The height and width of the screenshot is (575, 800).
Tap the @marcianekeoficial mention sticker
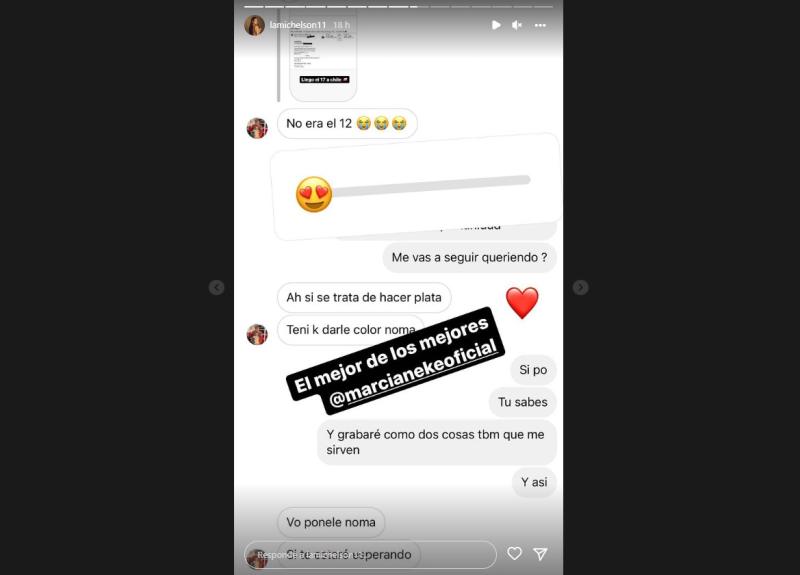(x=396, y=360)
